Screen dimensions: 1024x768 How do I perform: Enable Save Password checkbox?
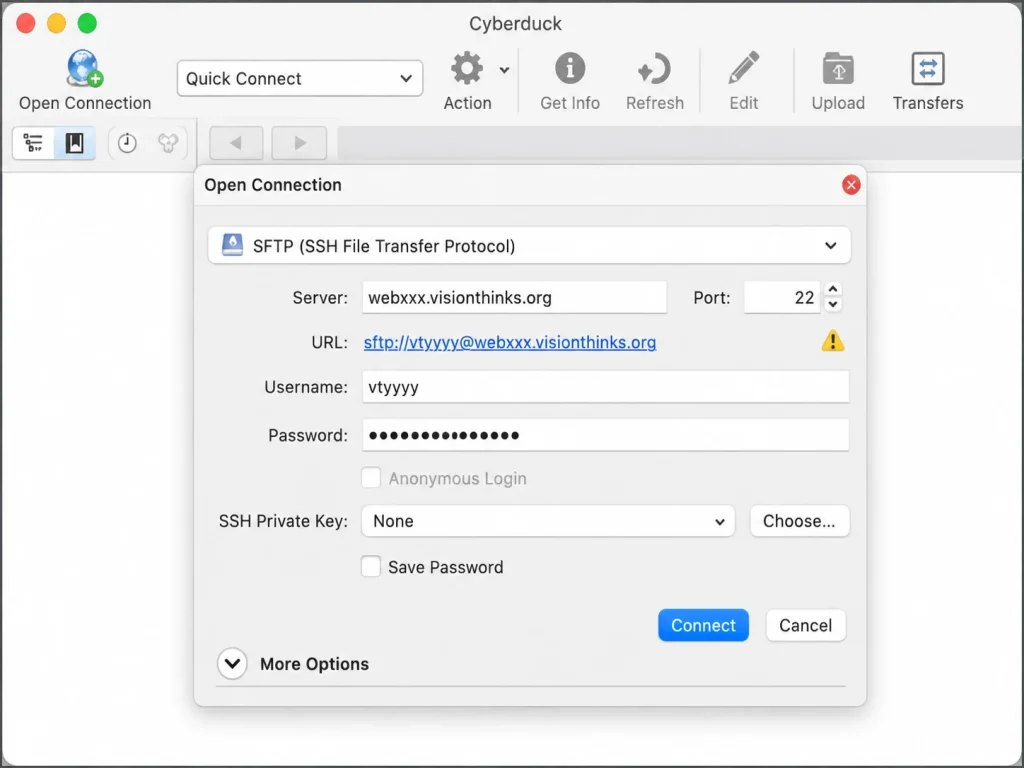(x=371, y=566)
